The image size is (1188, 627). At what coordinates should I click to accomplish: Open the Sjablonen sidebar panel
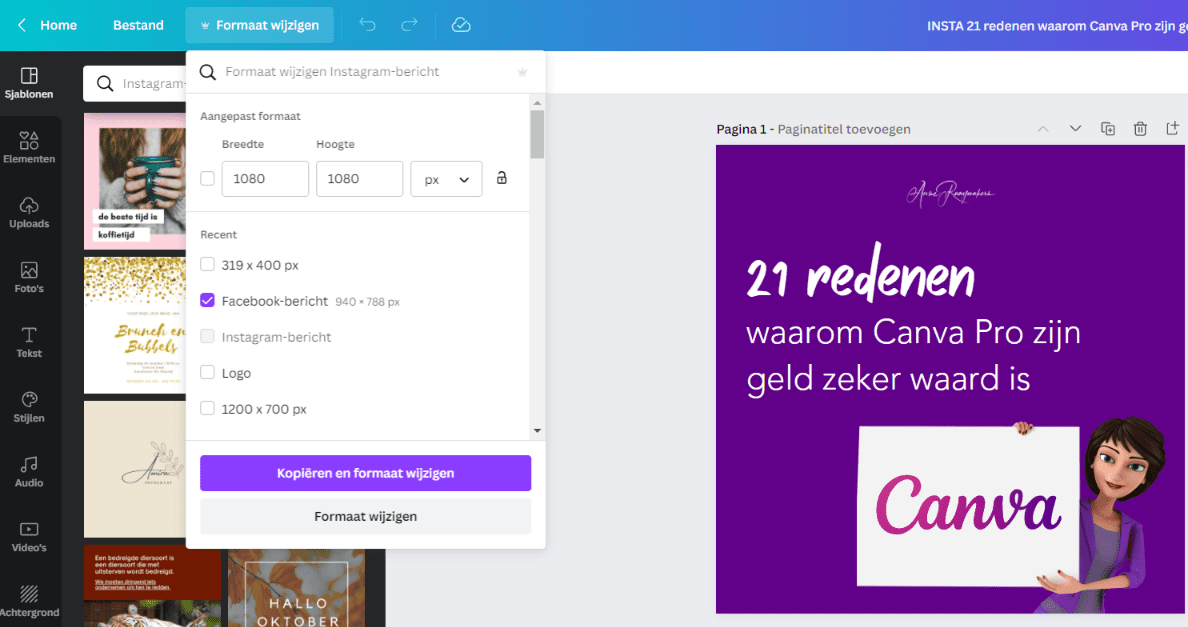[x=29, y=83]
